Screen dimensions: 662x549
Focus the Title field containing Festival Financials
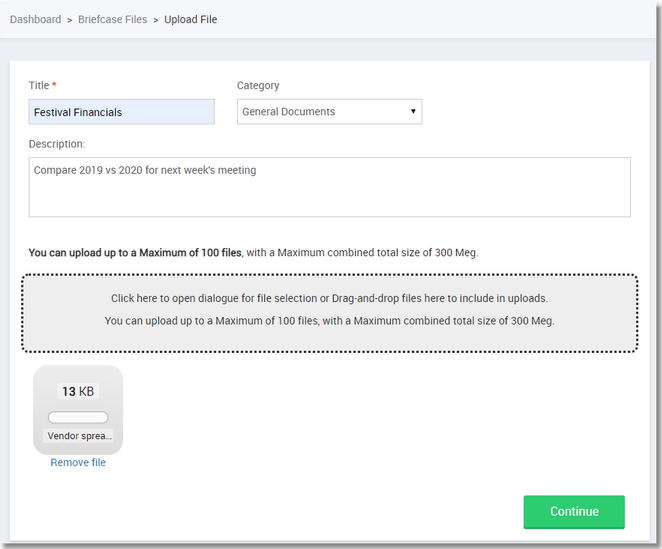click(121, 112)
